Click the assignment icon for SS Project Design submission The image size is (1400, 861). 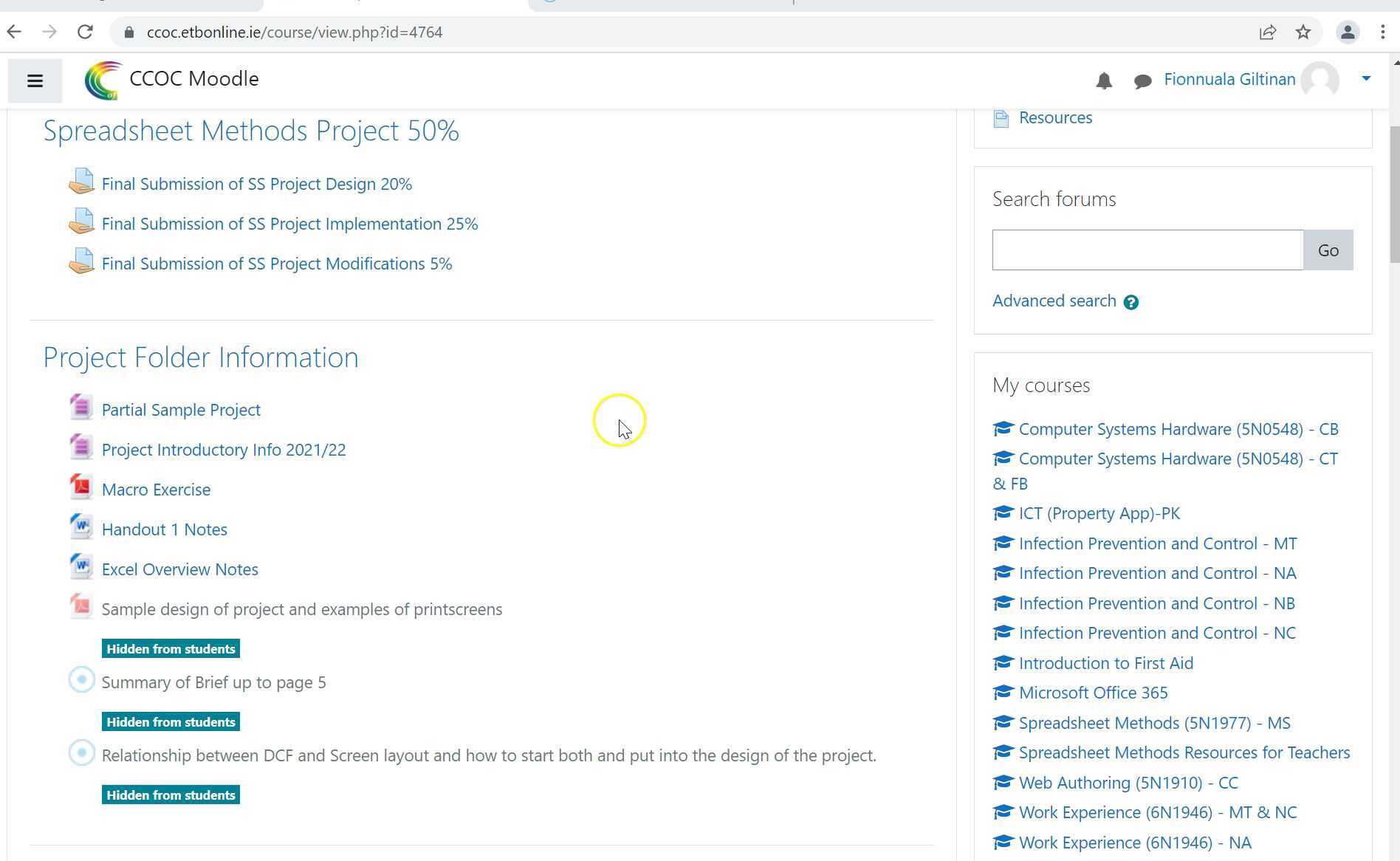tap(81, 181)
